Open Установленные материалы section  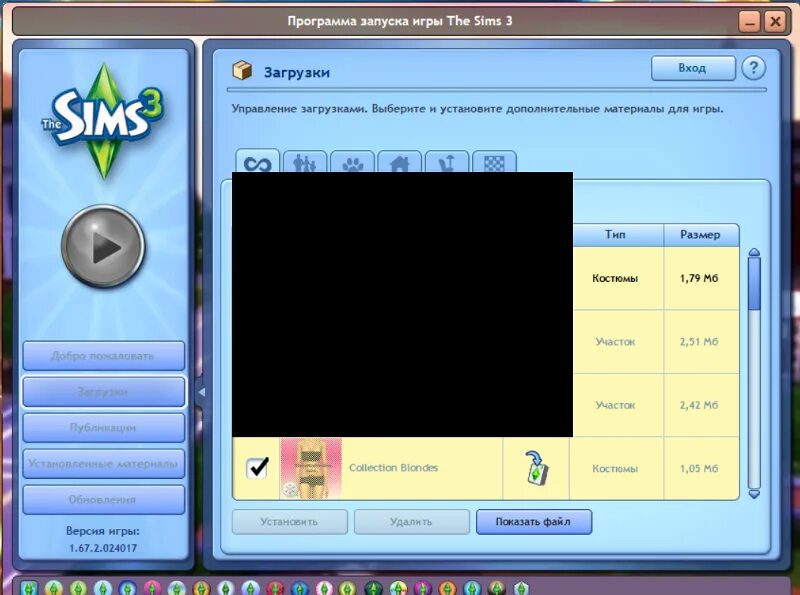(x=104, y=463)
